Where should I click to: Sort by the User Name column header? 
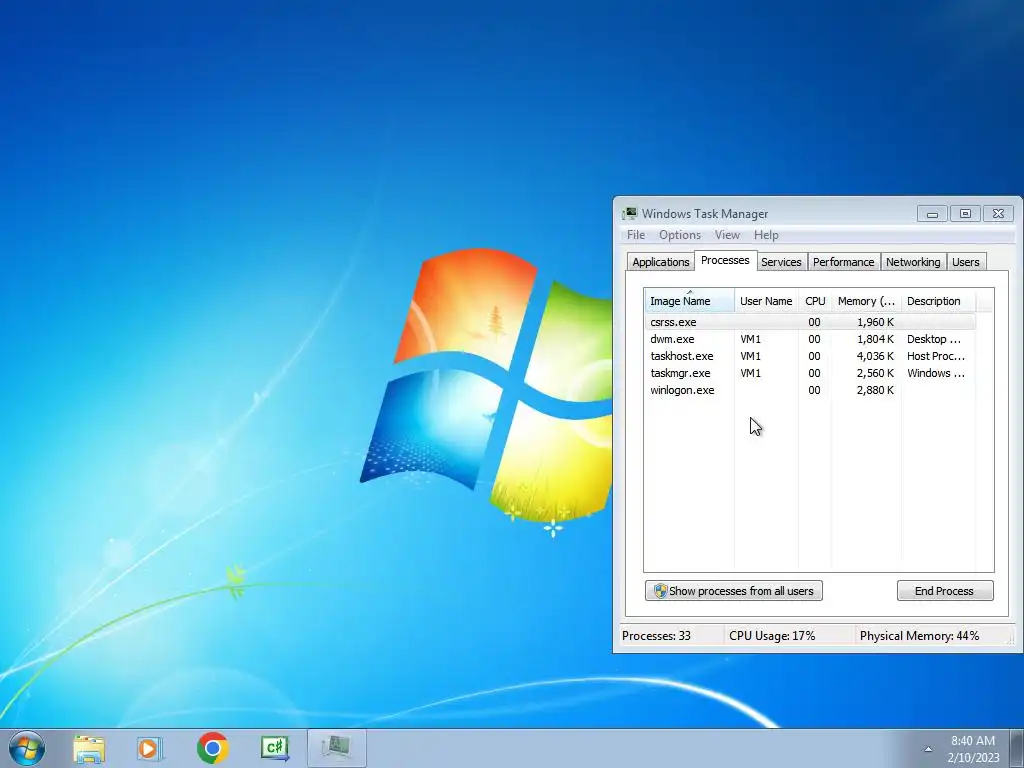(766, 301)
